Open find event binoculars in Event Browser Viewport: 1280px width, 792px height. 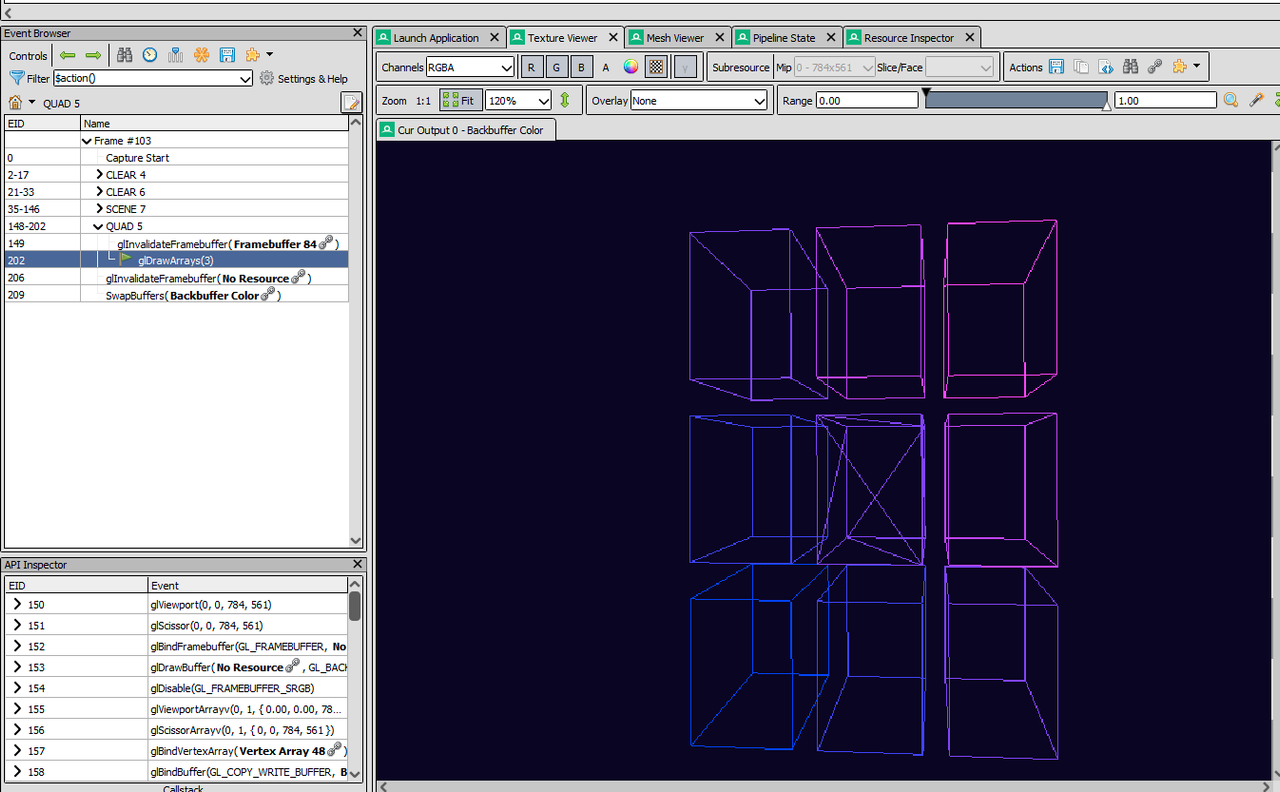click(x=125, y=55)
